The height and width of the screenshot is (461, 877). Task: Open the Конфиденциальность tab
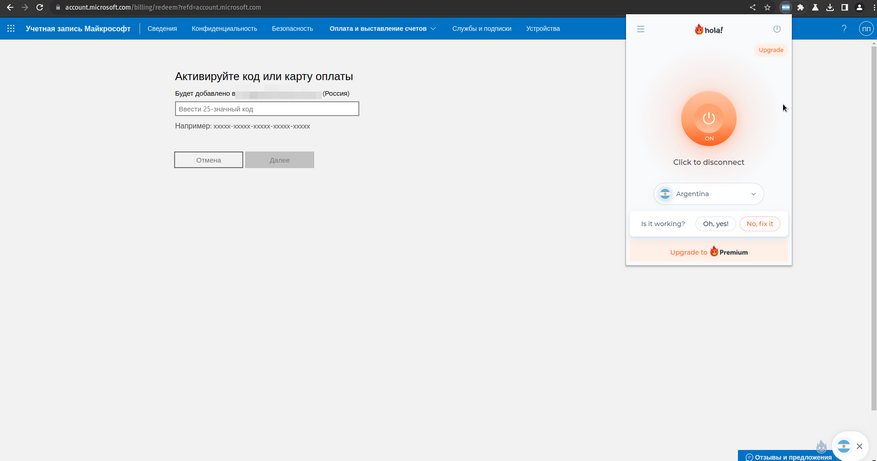click(x=224, y=29)
